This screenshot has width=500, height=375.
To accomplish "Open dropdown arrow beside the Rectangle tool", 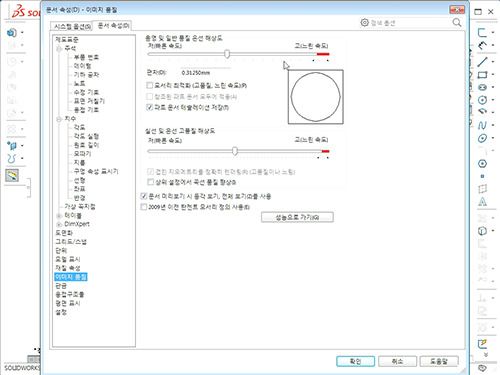I will [493, 75].
